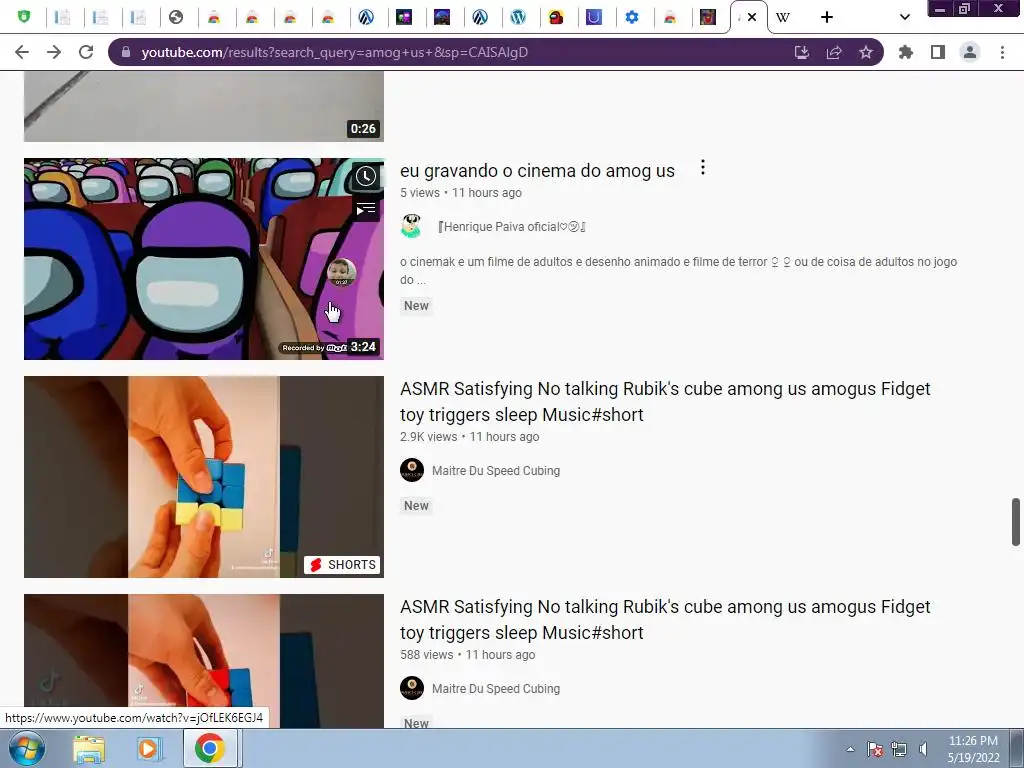Open the browser side panel
This screenshot has height=768, width=1024.
[x=938, y=52]
